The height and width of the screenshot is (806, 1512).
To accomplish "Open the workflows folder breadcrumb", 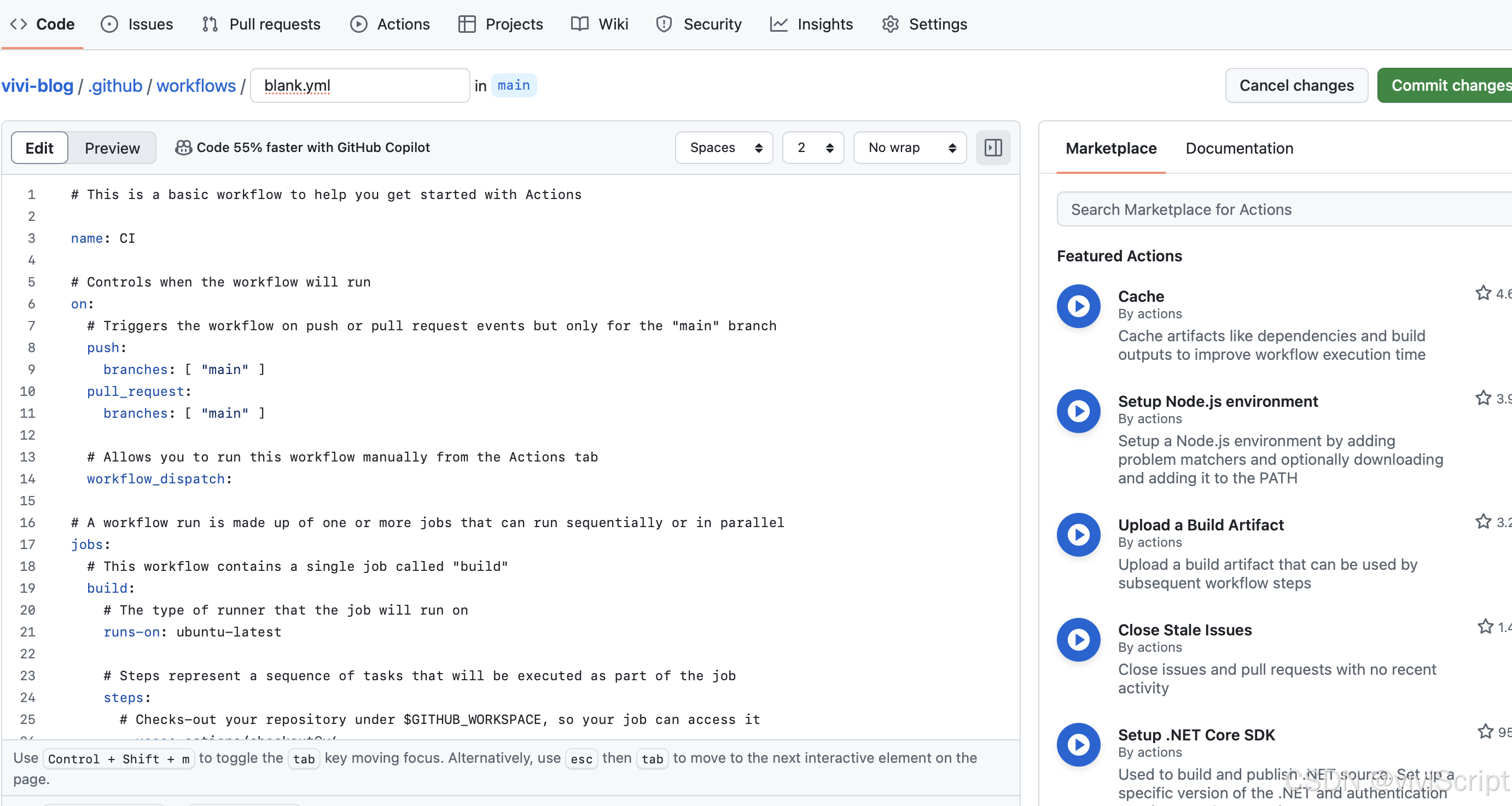I will coord(196,86).
